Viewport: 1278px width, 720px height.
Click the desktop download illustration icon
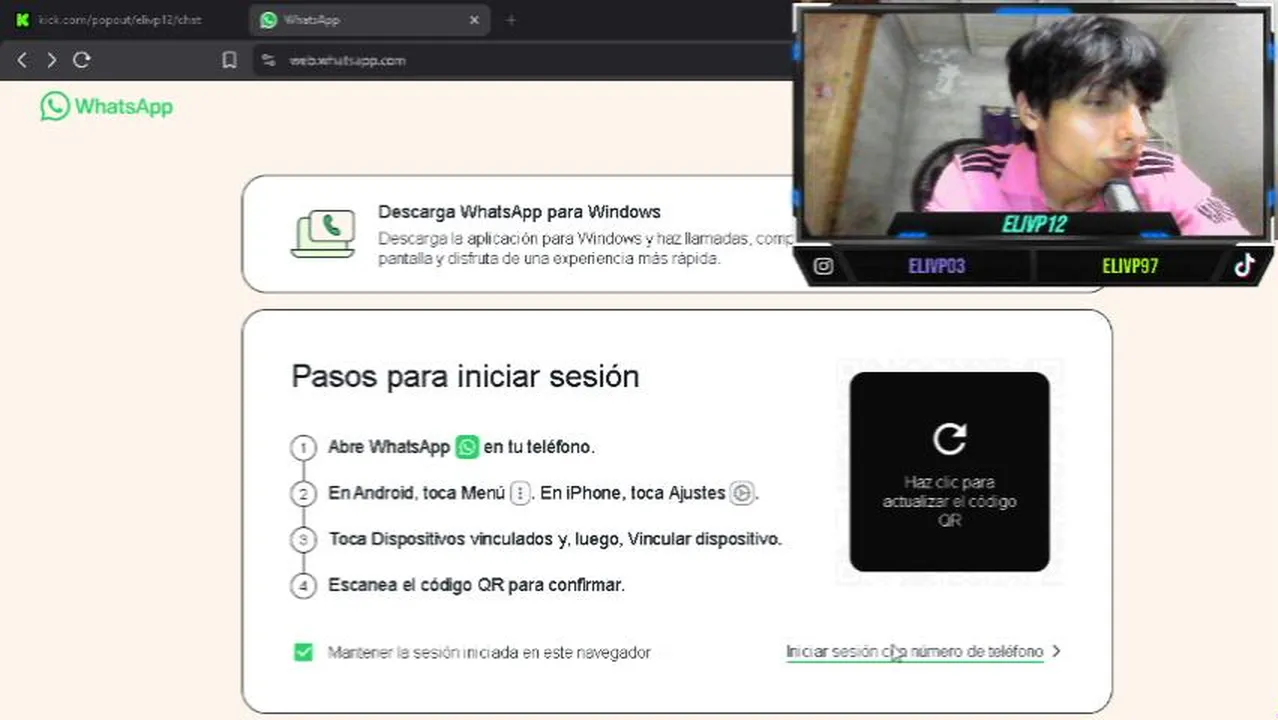323,233
